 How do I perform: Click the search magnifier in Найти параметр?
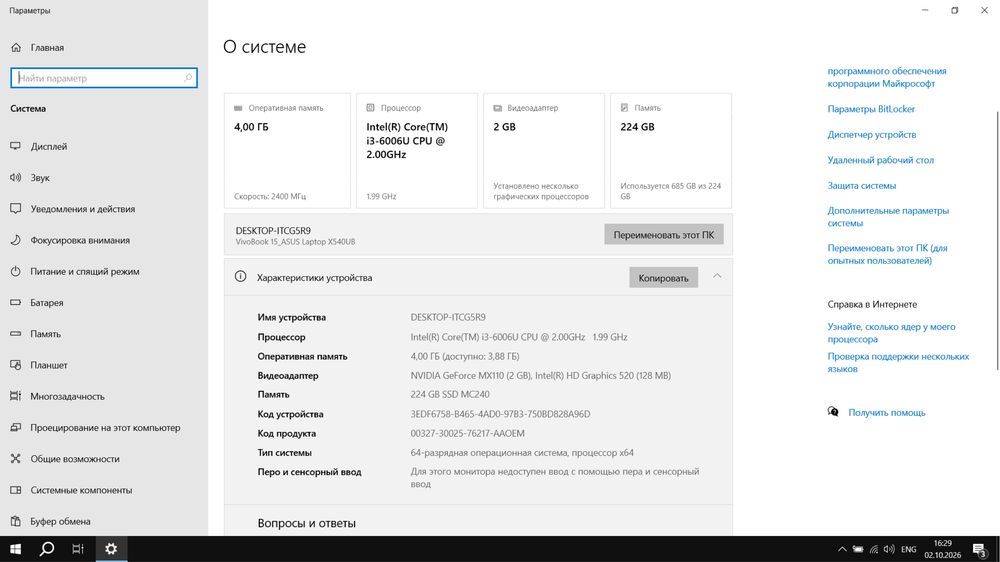tap(188, 78)
